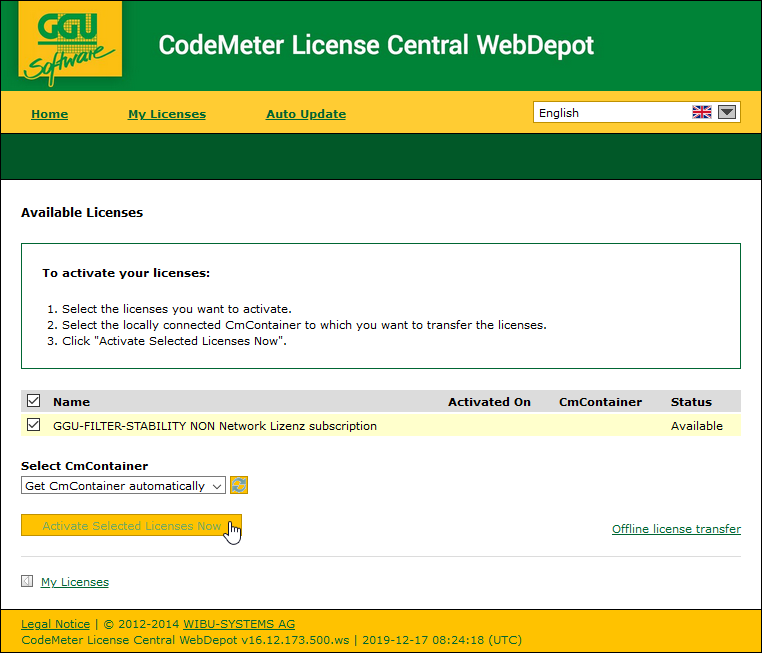
Task: Go to the Home menu item
Action: pyautogui.click(x=49, y=114)
